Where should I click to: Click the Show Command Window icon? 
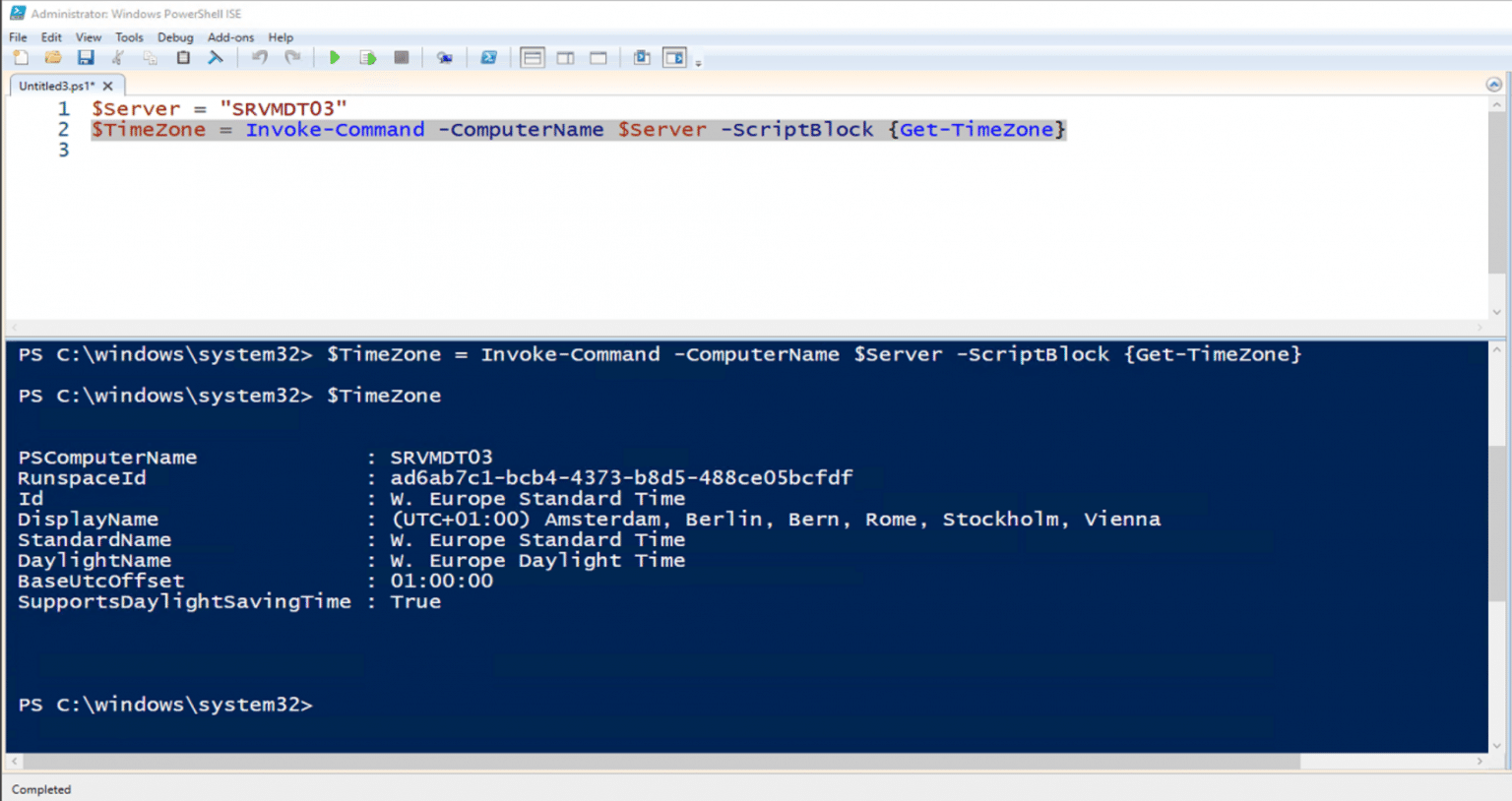[x=642, y=58]
